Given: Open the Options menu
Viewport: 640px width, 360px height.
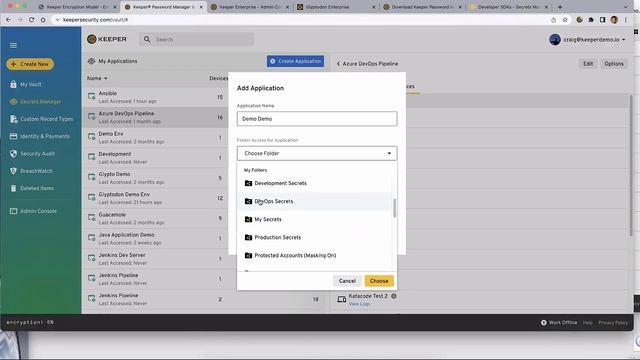Looking at the screenshot, I should 613,64.
